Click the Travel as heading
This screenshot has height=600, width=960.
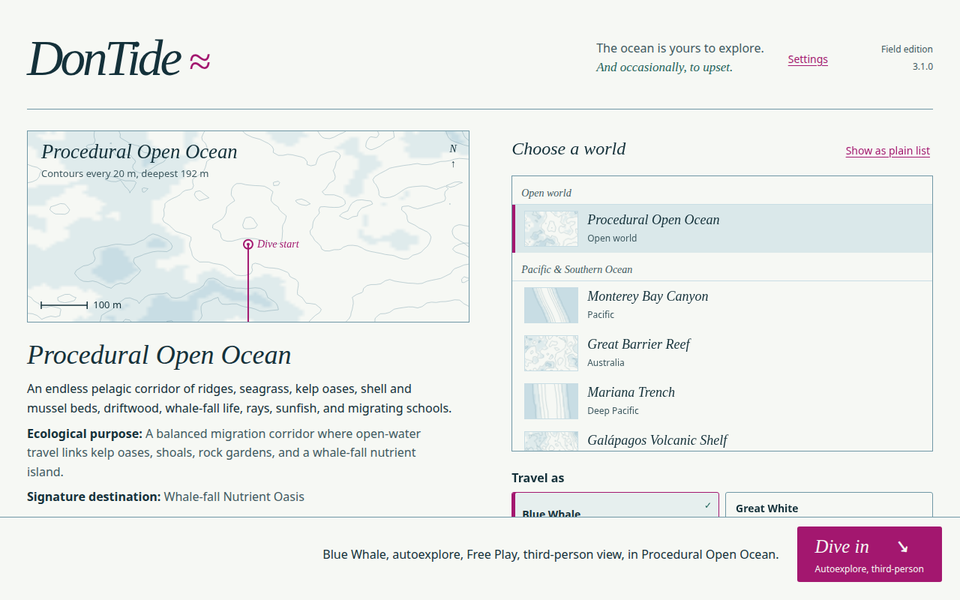pyautogui.click(x=538, y=478)
